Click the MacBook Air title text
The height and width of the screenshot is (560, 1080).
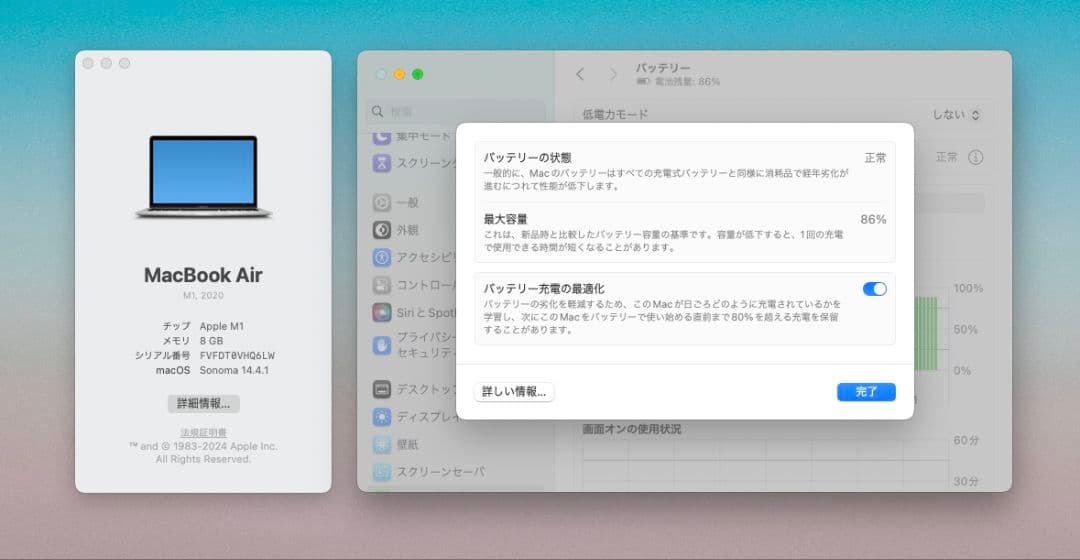[x=203, y=275]
